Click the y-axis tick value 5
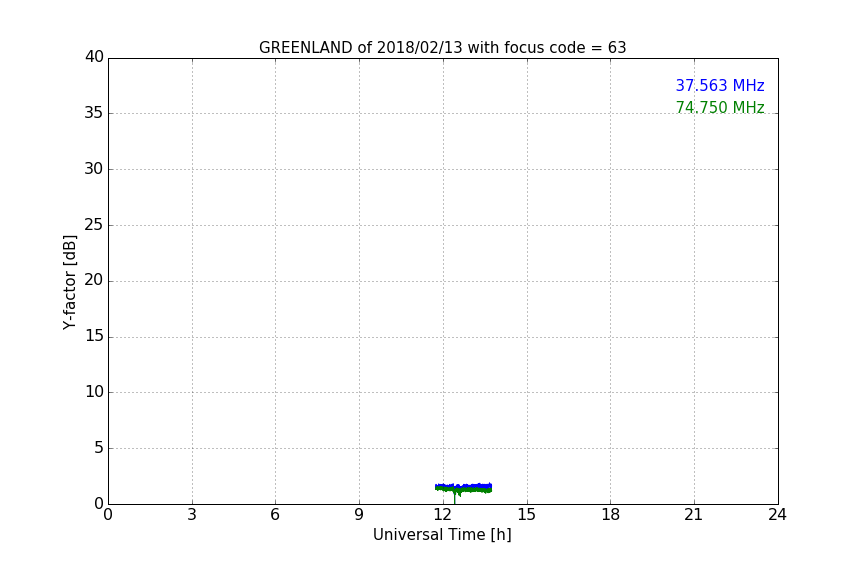The width and height of the screenshot is (864, 576). tap(99, 448)
